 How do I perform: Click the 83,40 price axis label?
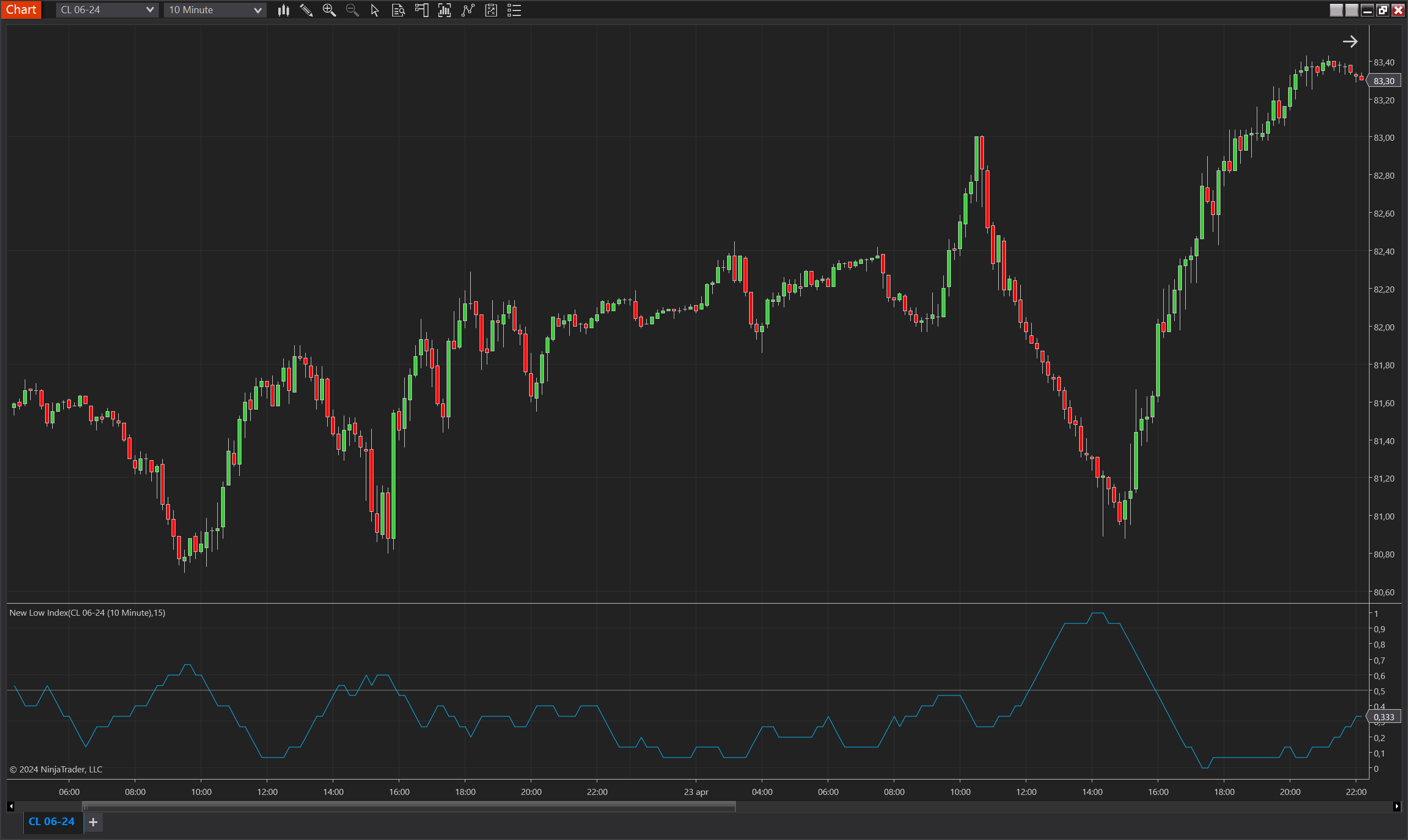(1384, 62)
